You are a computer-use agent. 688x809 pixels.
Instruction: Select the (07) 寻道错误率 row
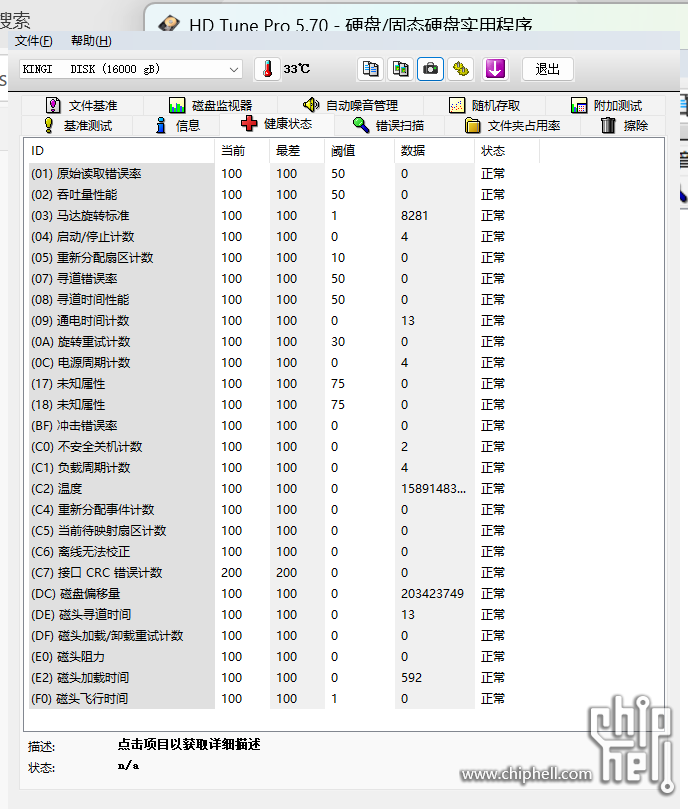[x=284, y=279]
